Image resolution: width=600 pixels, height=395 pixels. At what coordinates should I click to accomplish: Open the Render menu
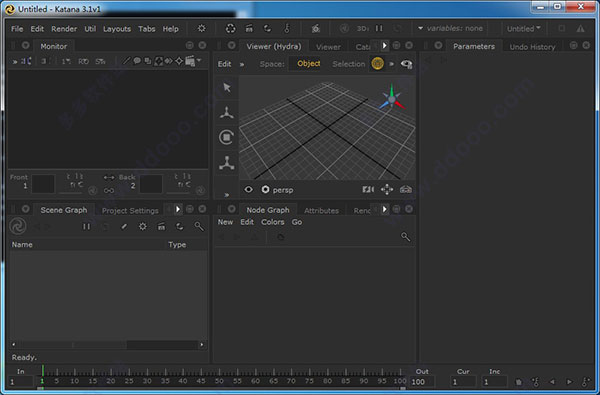click(64, 29)
